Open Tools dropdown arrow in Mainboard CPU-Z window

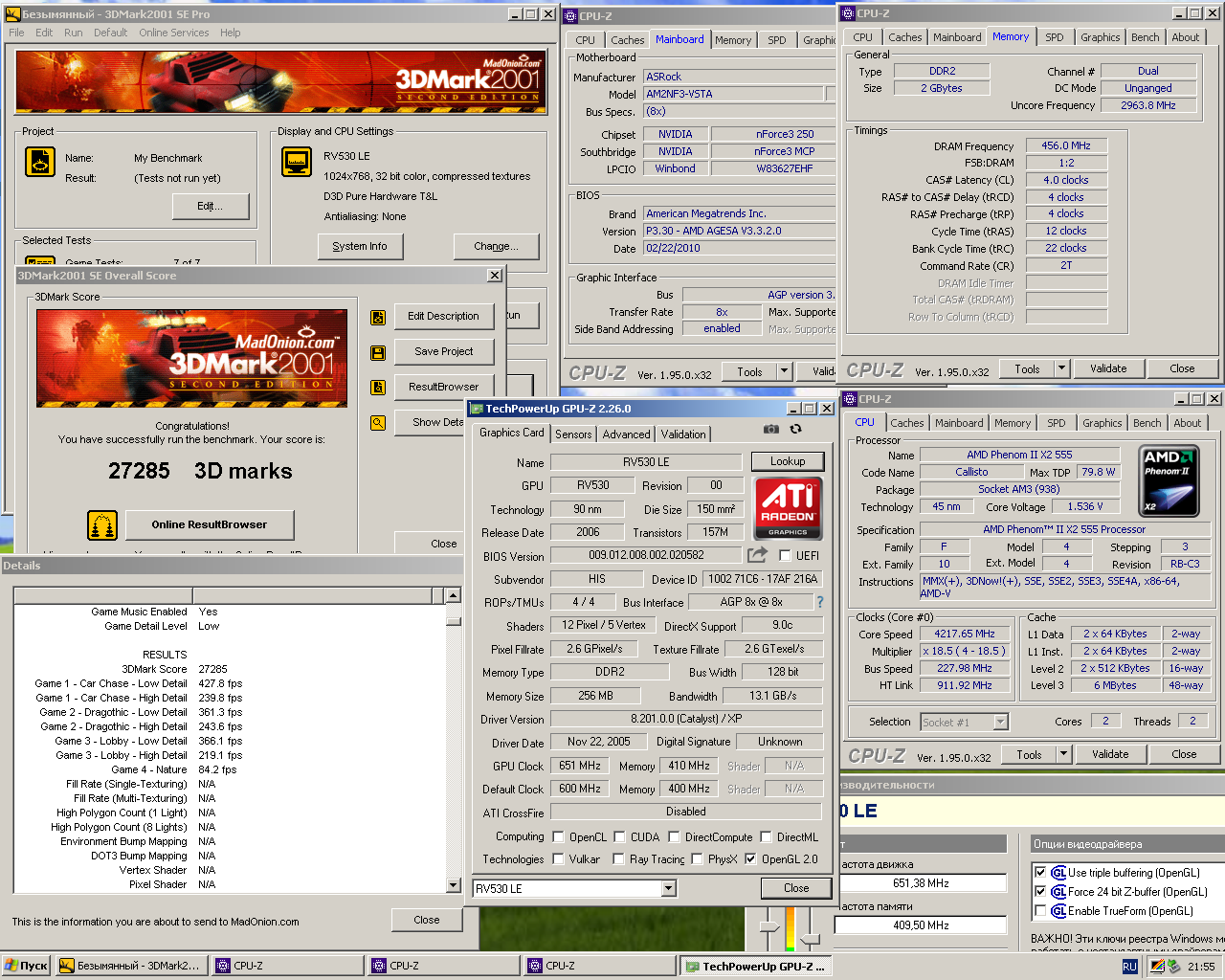point(784,371)
